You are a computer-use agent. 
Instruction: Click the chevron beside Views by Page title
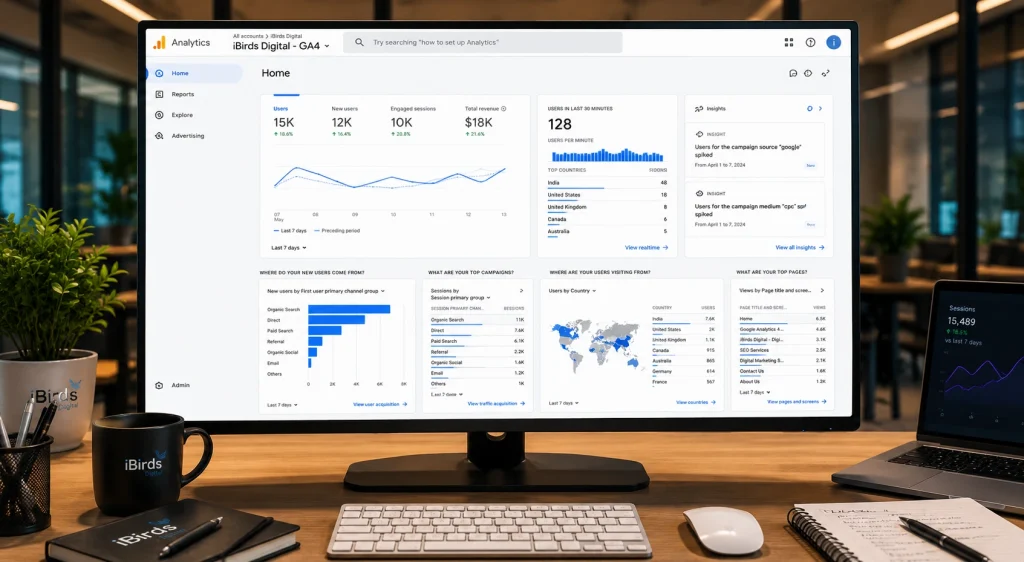coord(822,290)
